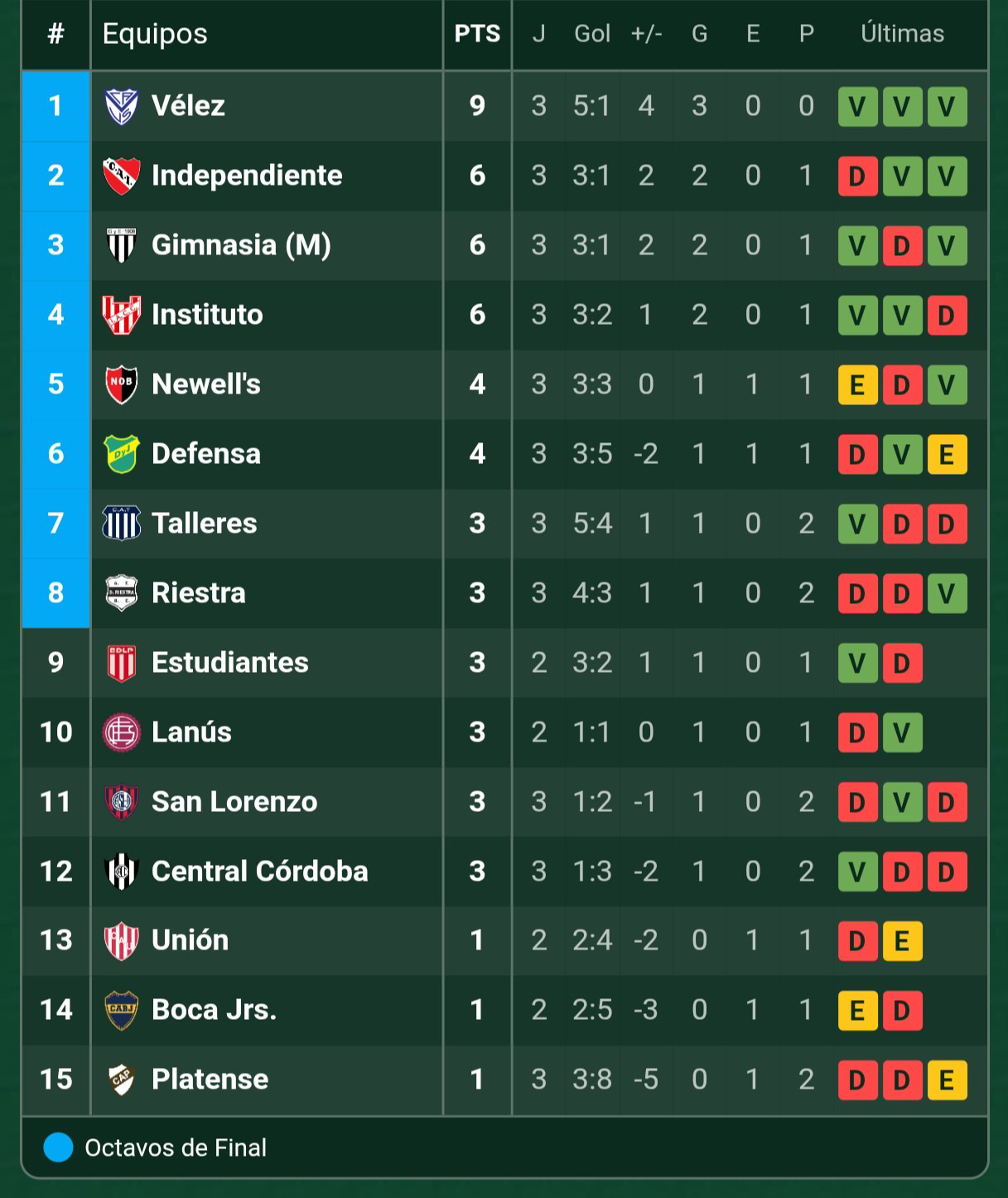Select the Independiente club crest

tap(122, 176)
